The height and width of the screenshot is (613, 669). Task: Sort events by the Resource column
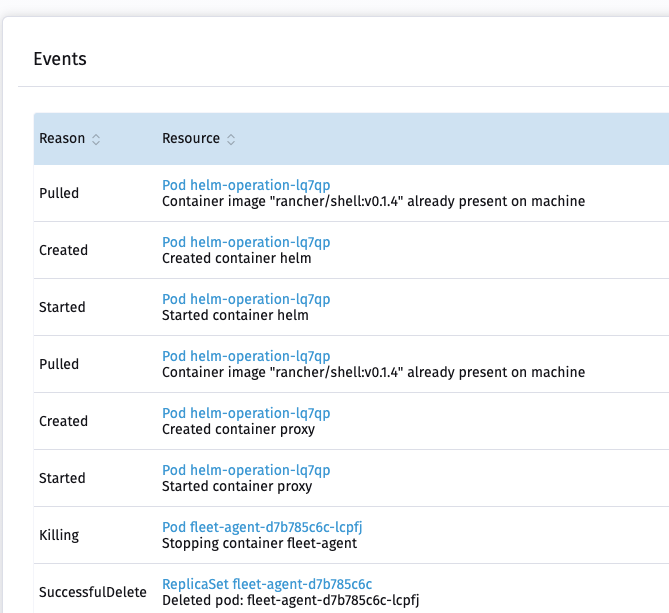coord(231,139)
